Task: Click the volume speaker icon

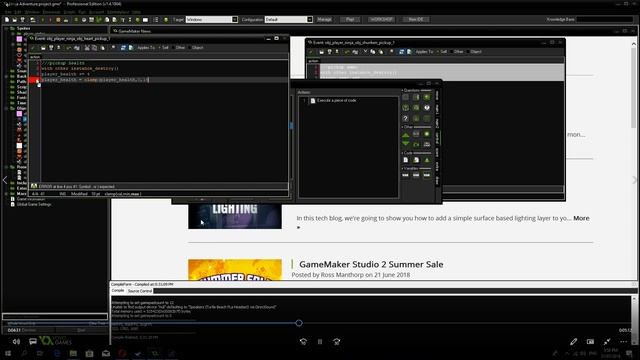Action: (x=16, y=342)
